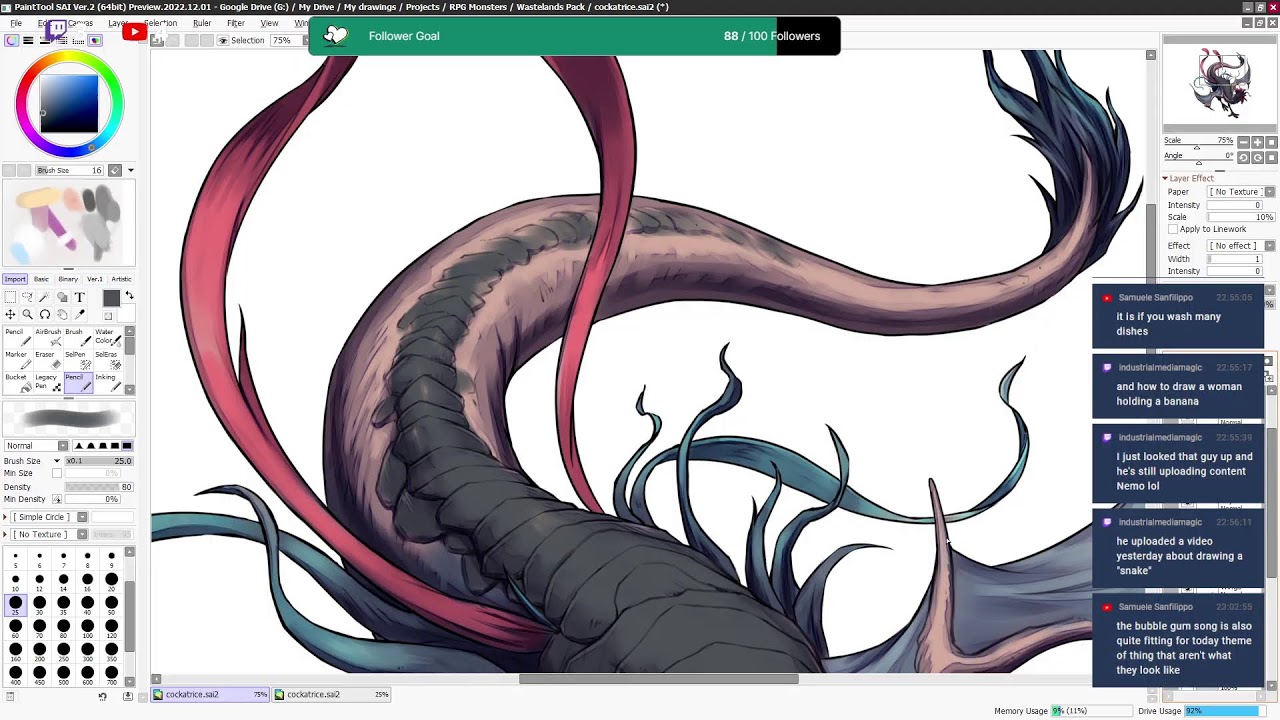Choose the magic wand tool
This screenshot has height=720, width=1280.
[44, 297]
